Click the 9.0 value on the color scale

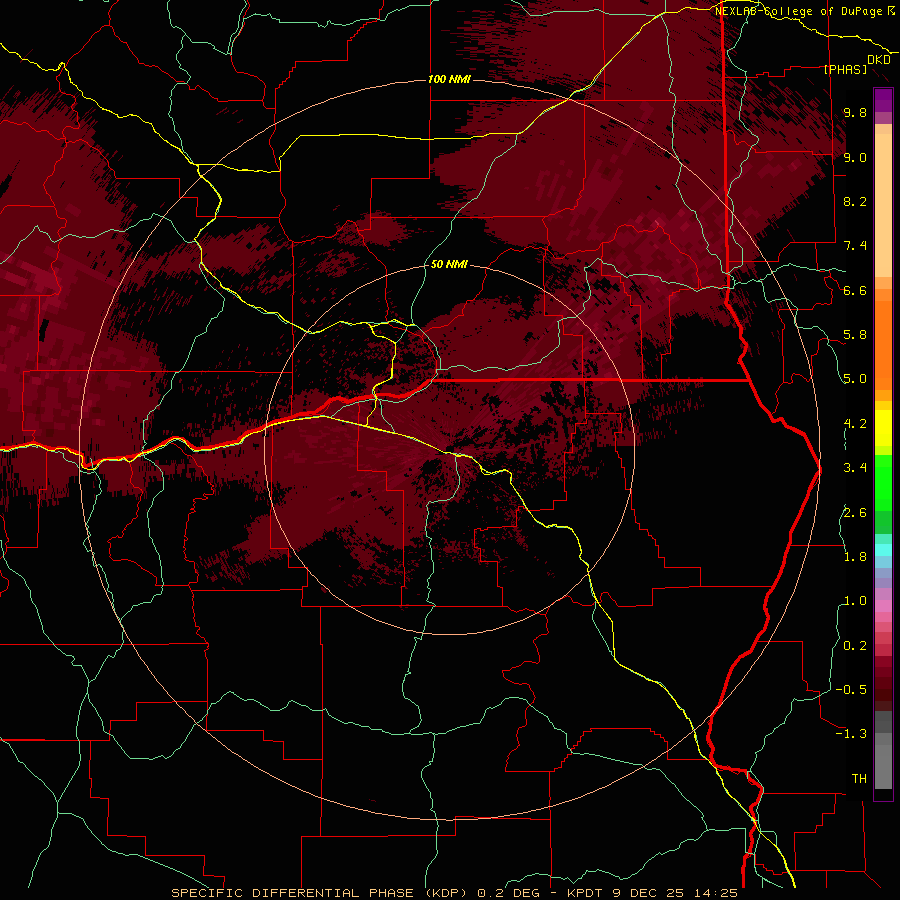point(855,157)
